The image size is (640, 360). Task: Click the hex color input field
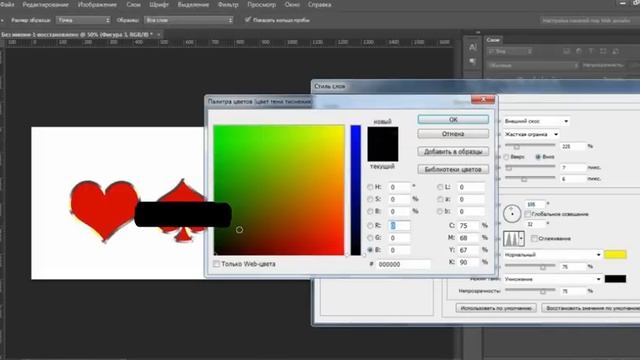click(403, 264)
